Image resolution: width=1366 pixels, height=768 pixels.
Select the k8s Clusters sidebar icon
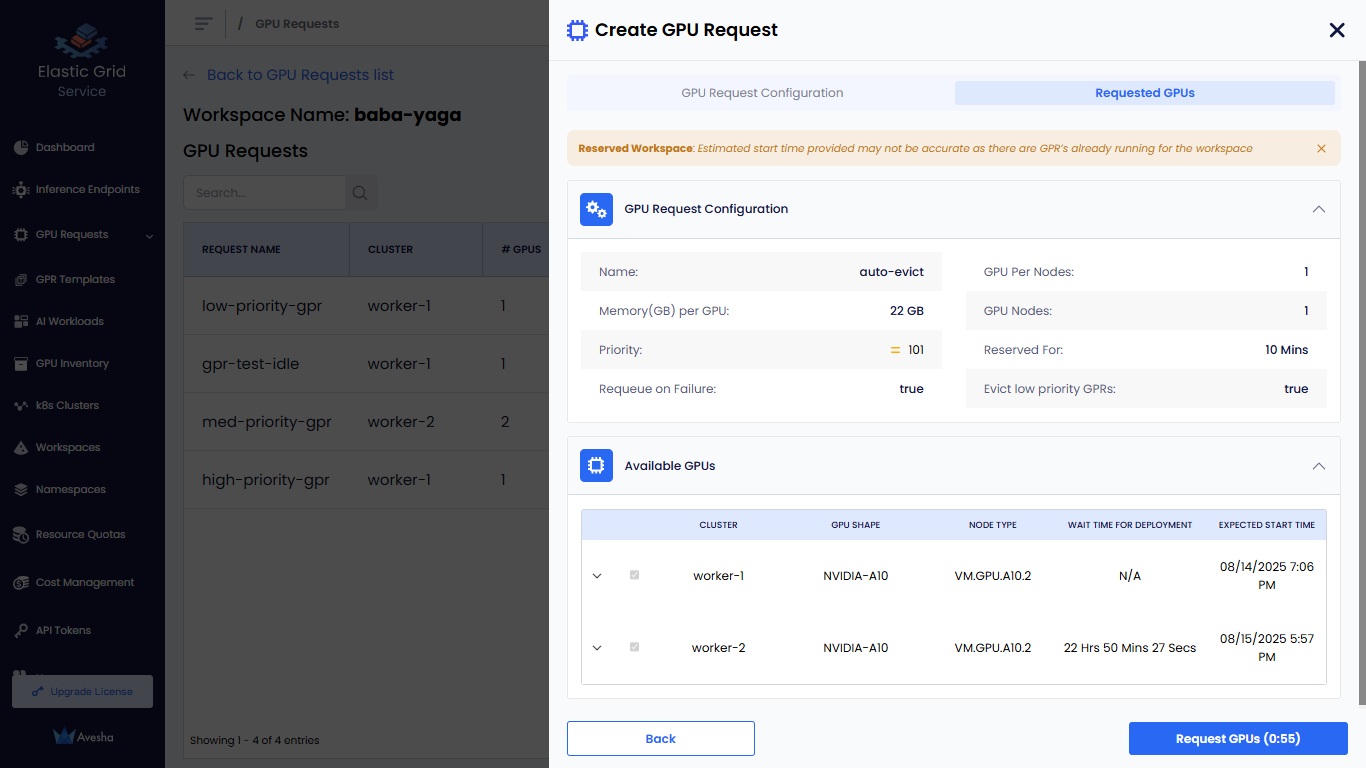tap(21, 406)
